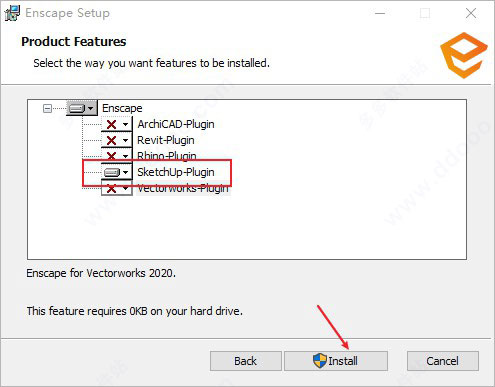Image resolution: width=495 pixels, height=387 pixels.
Task: Go back with the Back button
Action: [246, 361]
